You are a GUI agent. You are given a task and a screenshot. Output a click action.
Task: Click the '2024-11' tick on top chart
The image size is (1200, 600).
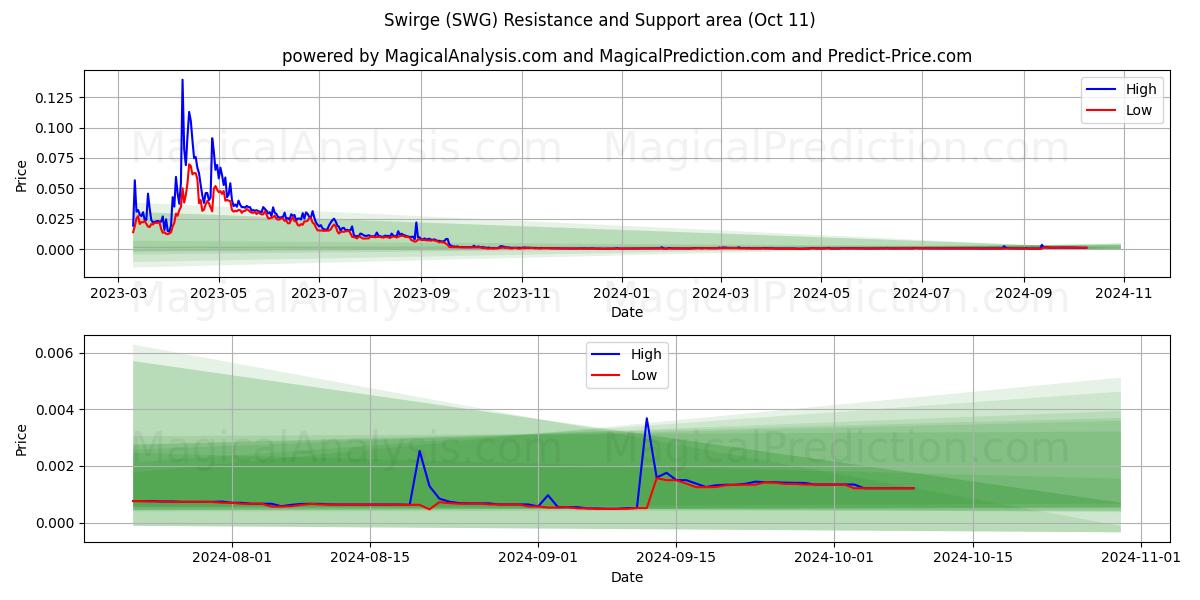pos(1122,293)
